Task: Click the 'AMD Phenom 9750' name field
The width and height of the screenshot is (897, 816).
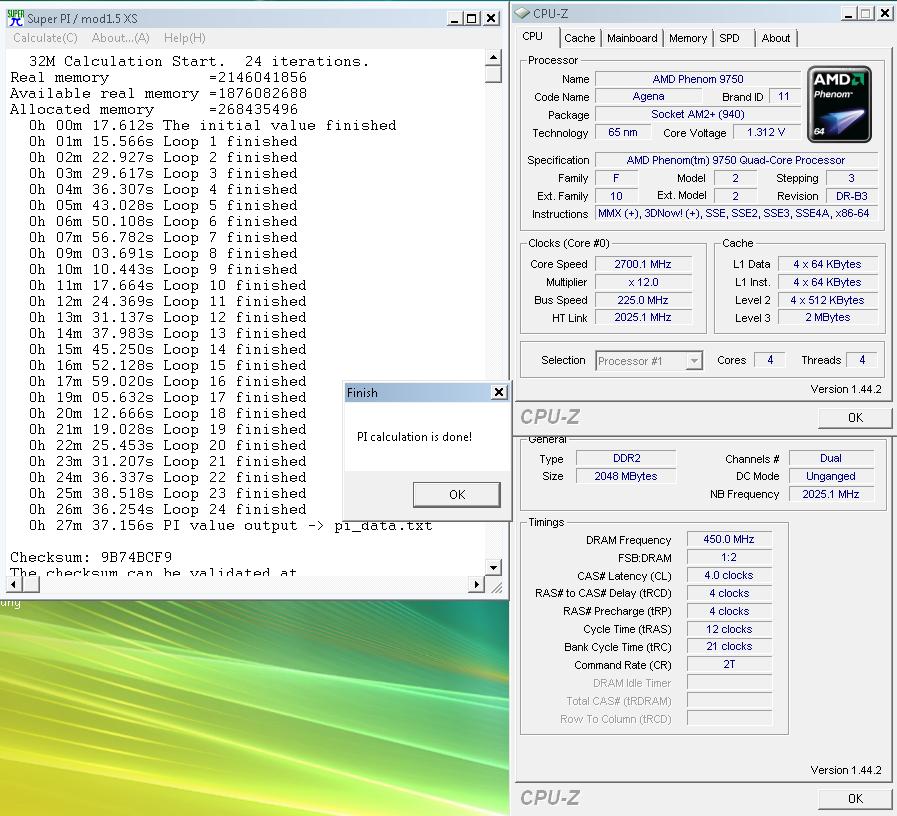Action: tap(698, 79)
